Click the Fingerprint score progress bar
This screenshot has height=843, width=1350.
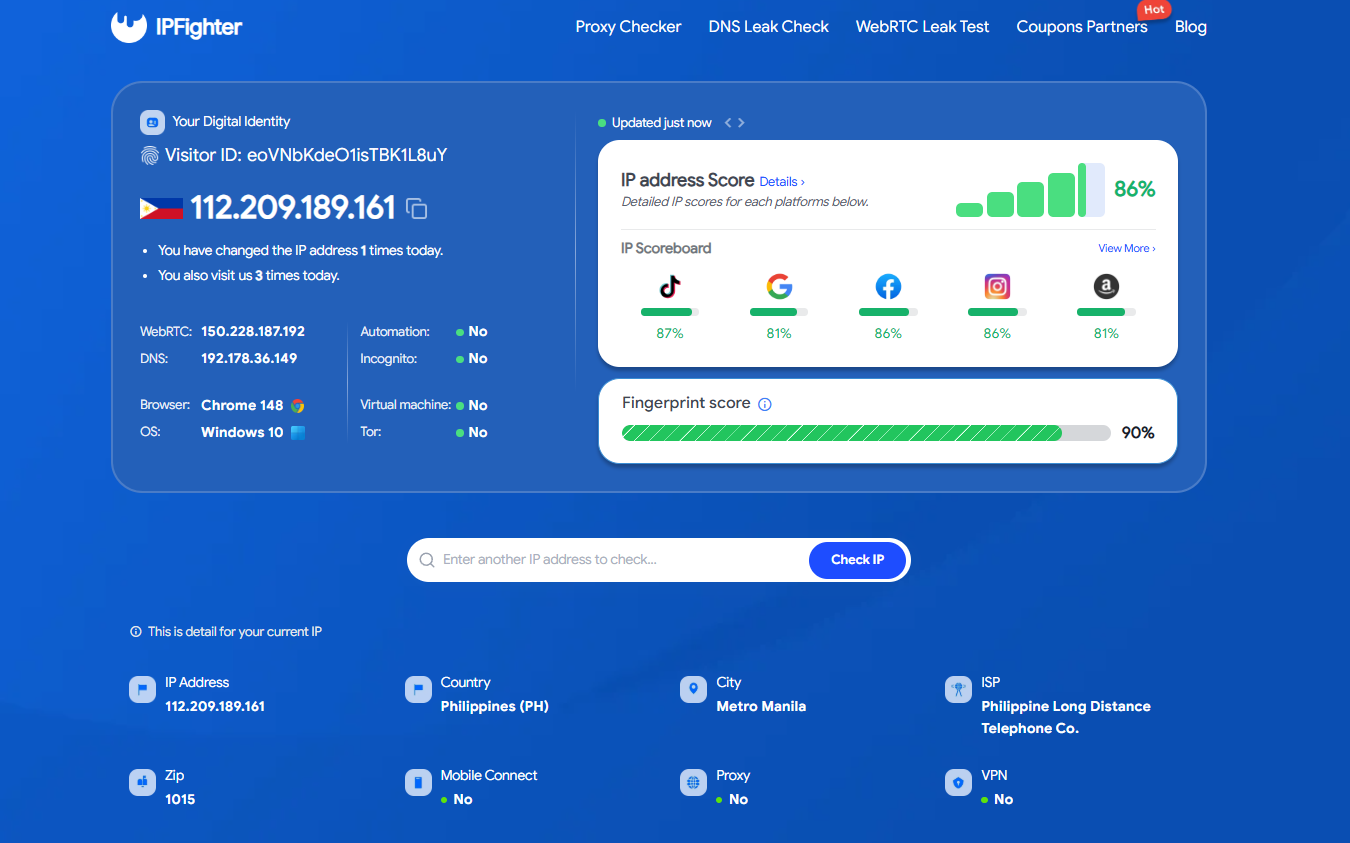tap(866, 433)
